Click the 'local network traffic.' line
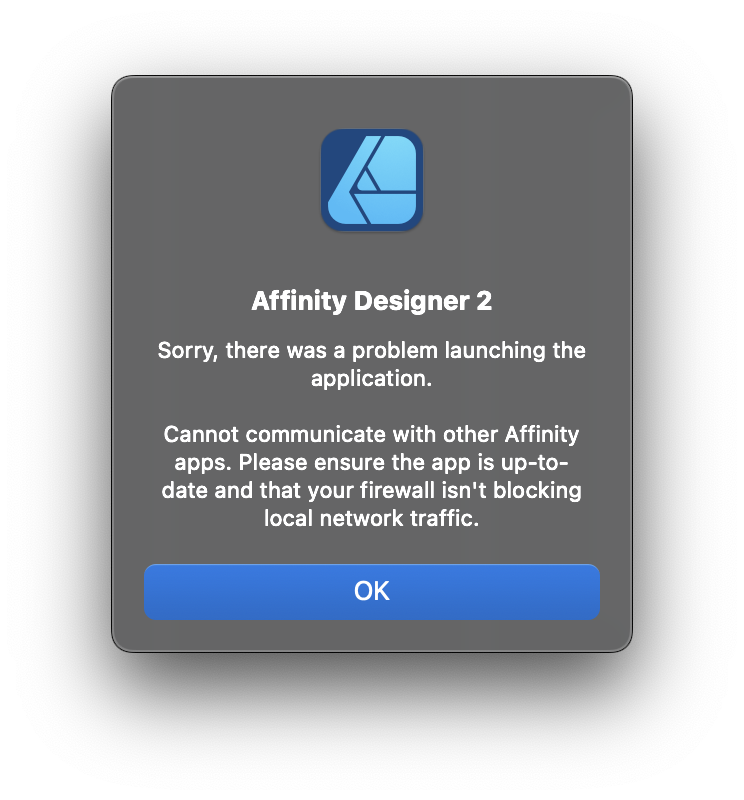 click(x=371, y=519)
